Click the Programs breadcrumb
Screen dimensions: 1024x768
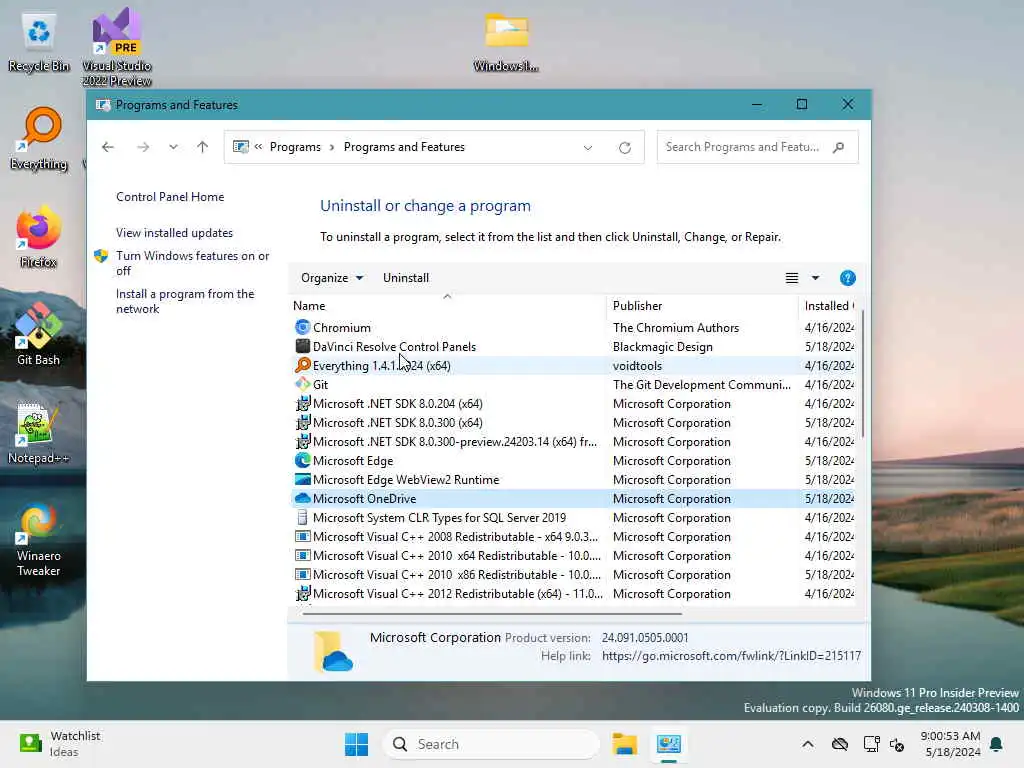click(x=295, y=147)
